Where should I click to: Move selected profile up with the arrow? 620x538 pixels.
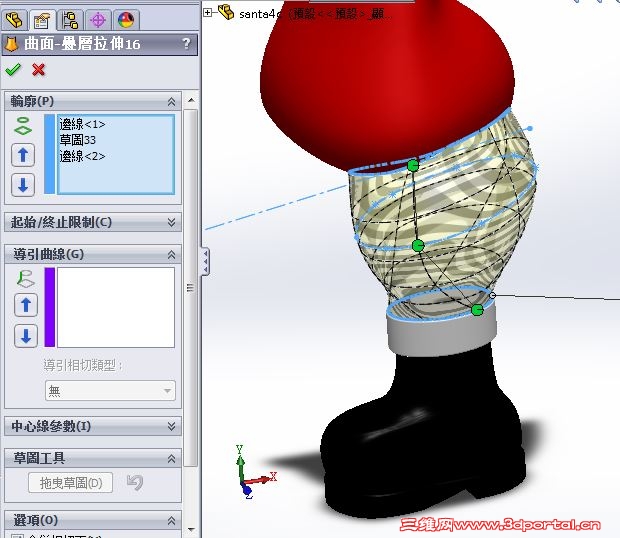coord(23,155)
